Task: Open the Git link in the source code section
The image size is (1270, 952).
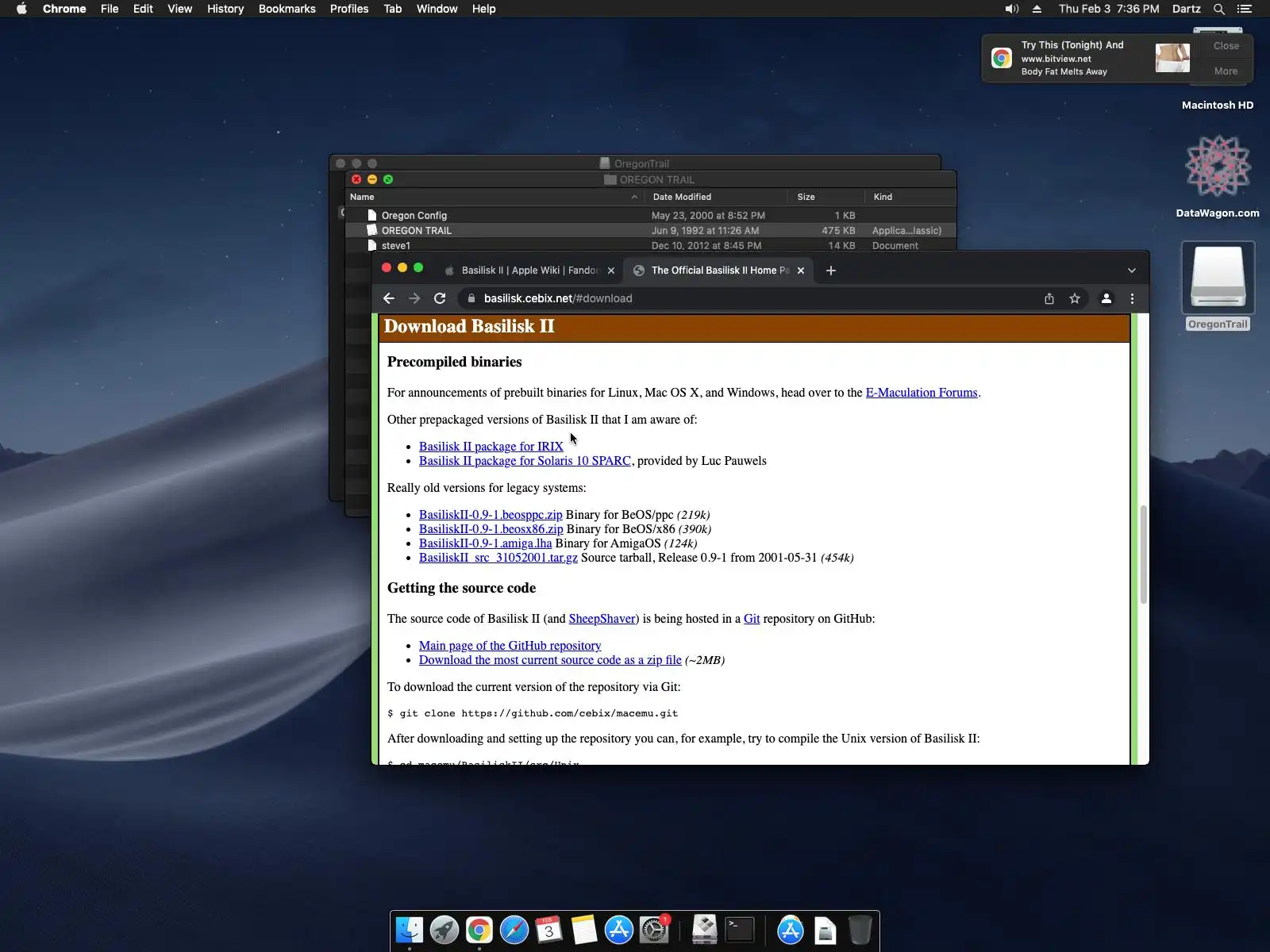Action: 752,619
